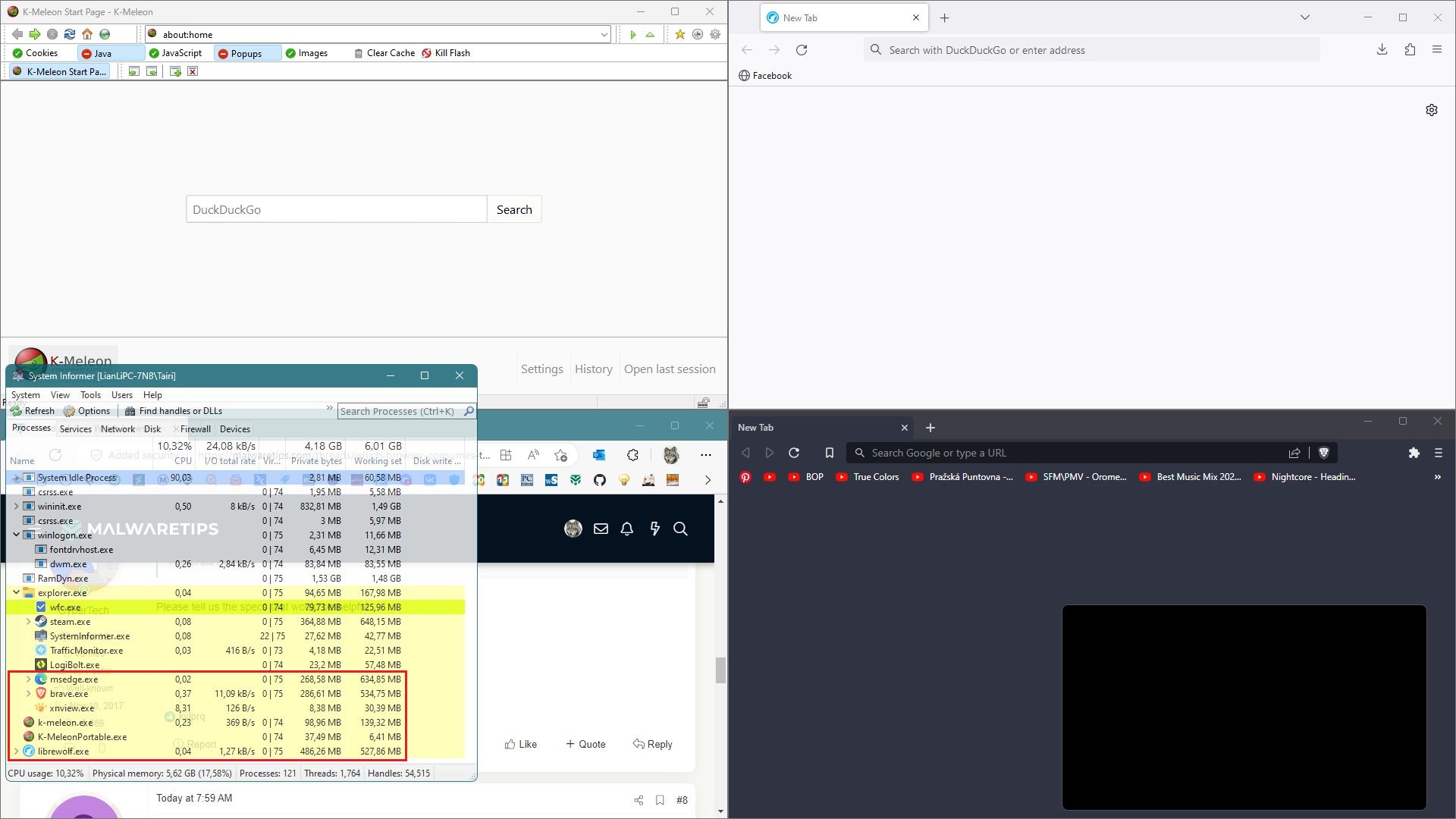Open Brave bookmark page icon
1456x819 pixels.
pyautogui.click(x=829, y=453)
